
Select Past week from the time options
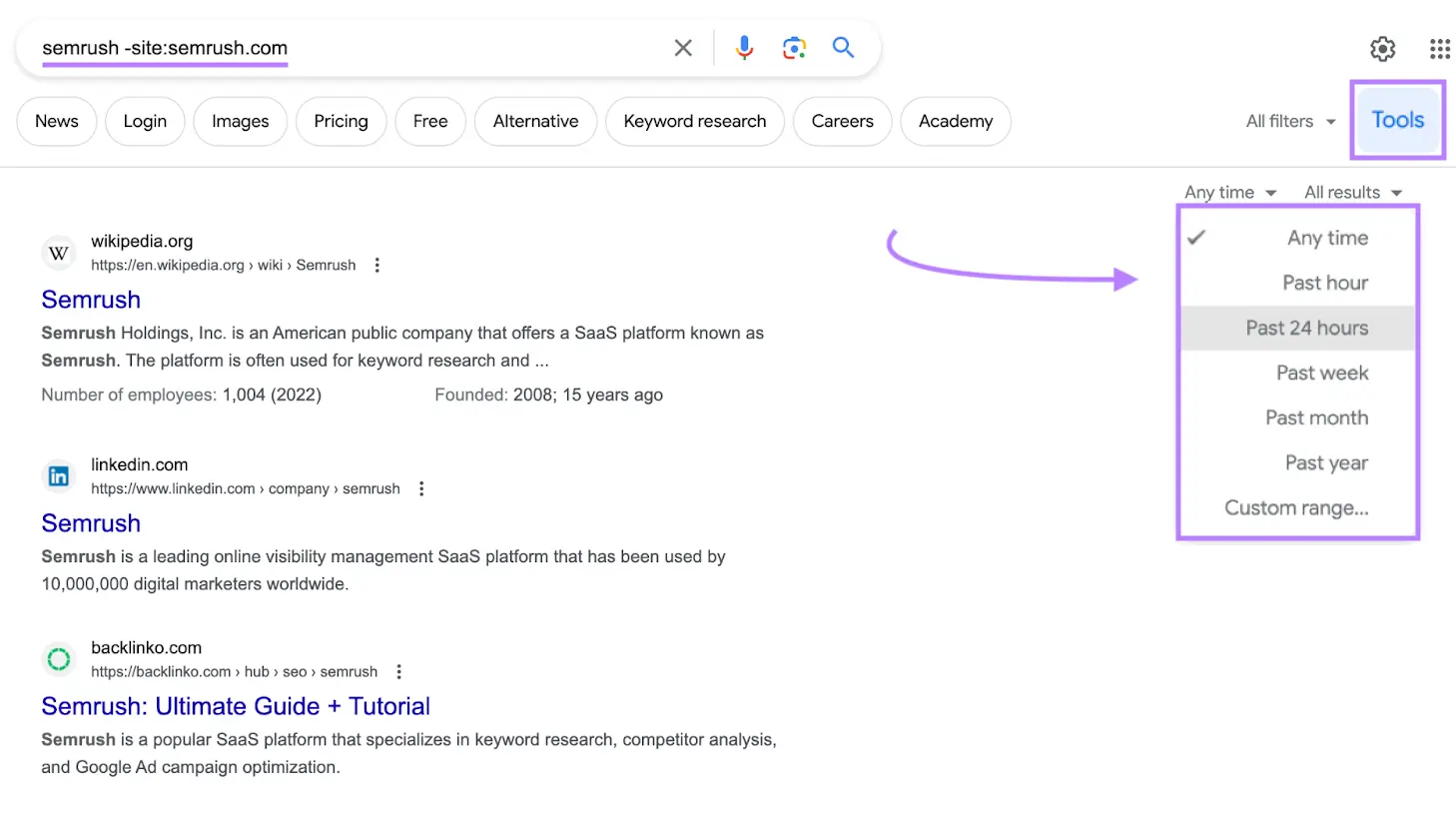1321,373
